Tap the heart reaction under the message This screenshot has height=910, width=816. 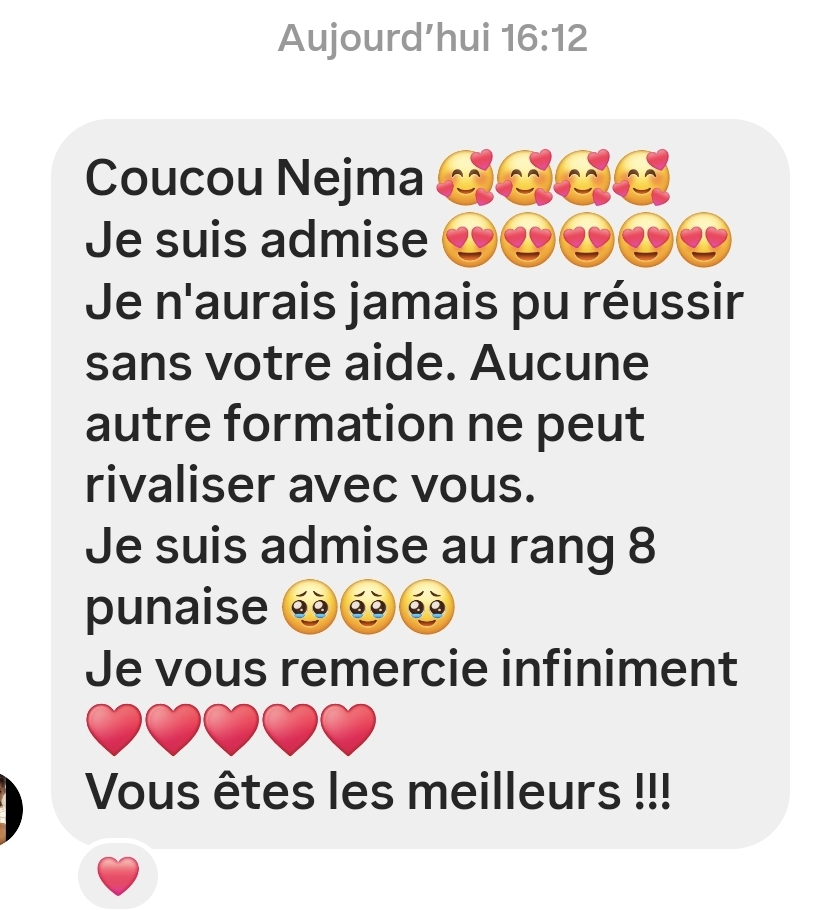pos(118,875)
